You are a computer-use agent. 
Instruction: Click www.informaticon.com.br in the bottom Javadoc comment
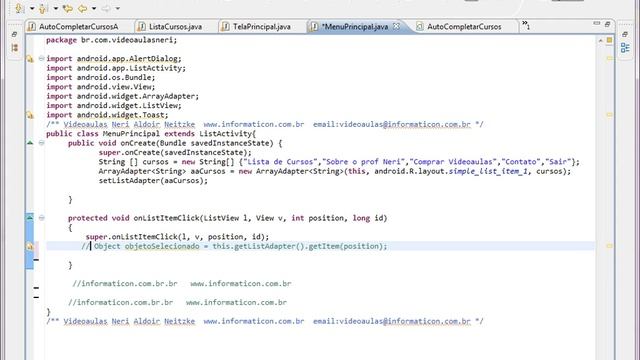click(x=254, y=321)
